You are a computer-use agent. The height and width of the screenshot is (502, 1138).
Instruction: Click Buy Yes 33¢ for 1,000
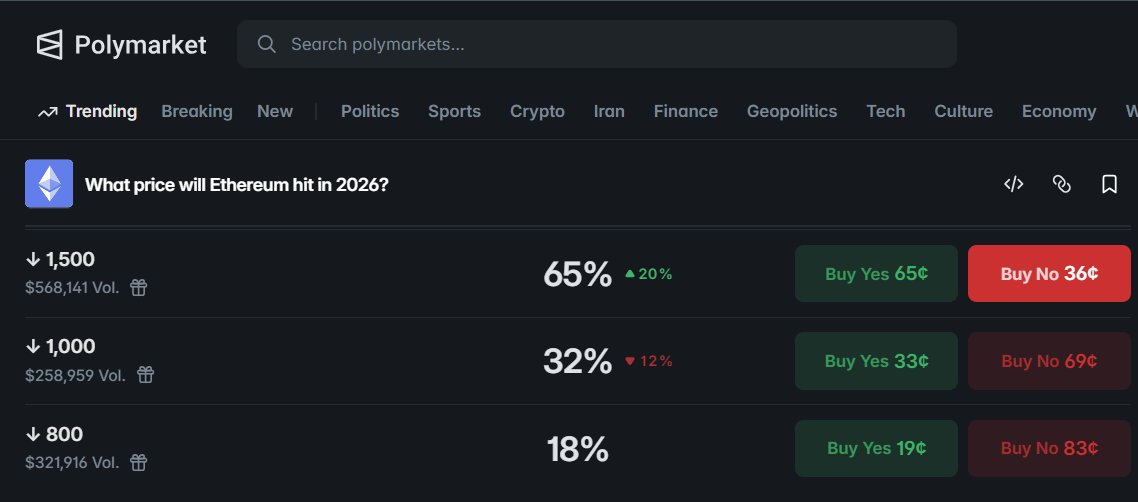click(x=876, y=361)
